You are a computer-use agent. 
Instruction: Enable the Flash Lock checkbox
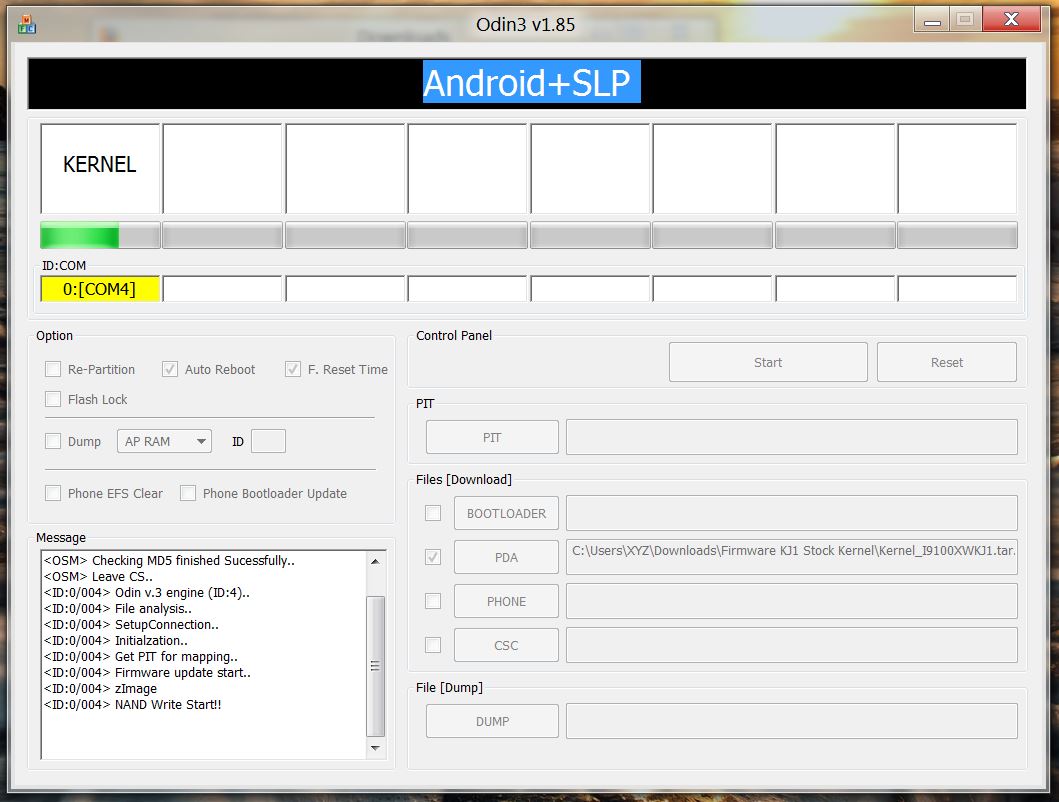click(53, 399)
